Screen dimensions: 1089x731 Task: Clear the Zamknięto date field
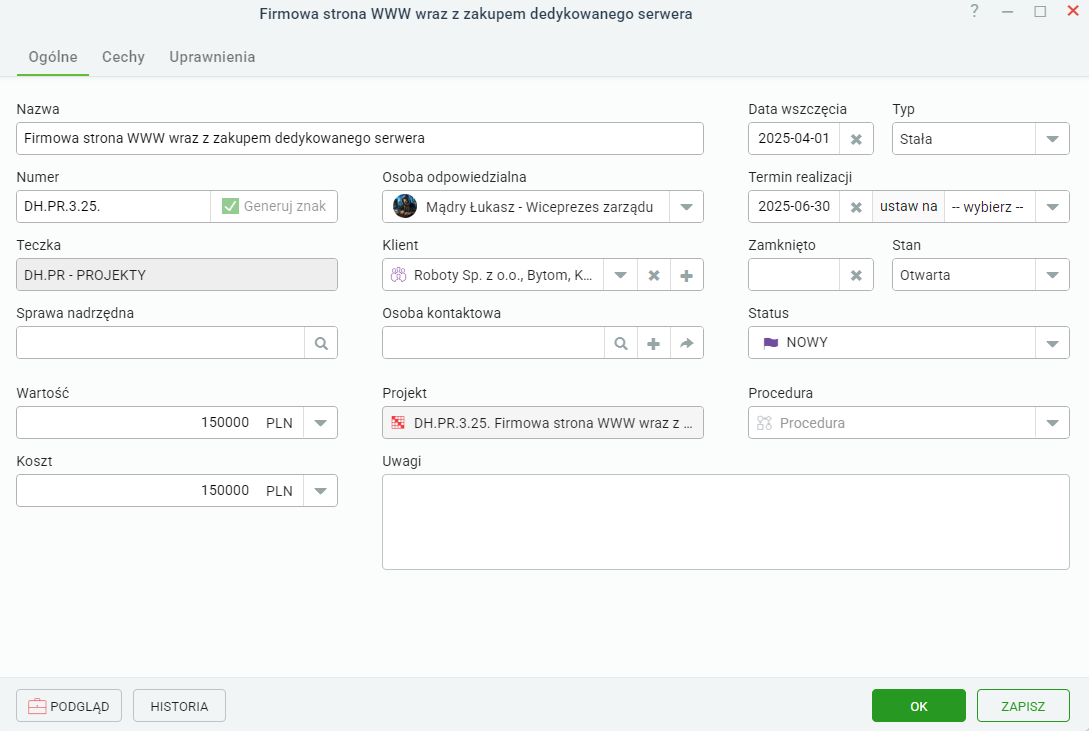click(x=856, y=275)
